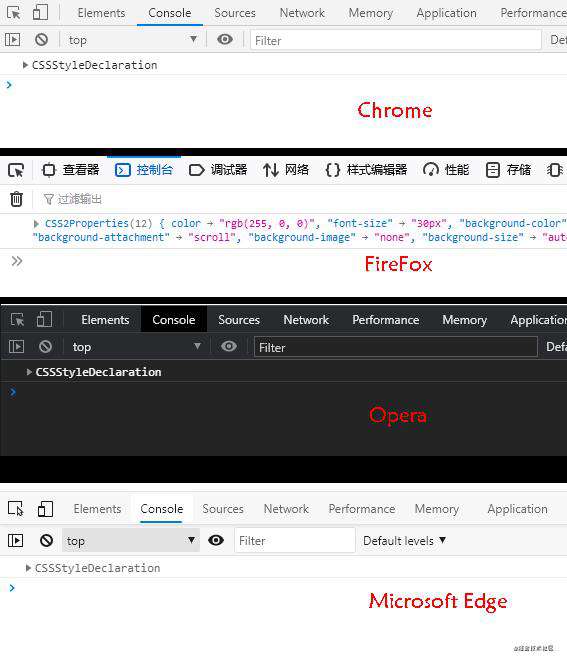Select Console tab in Edge devtools
This screenshot has height=664, width=567.
[x=162, y=509]
